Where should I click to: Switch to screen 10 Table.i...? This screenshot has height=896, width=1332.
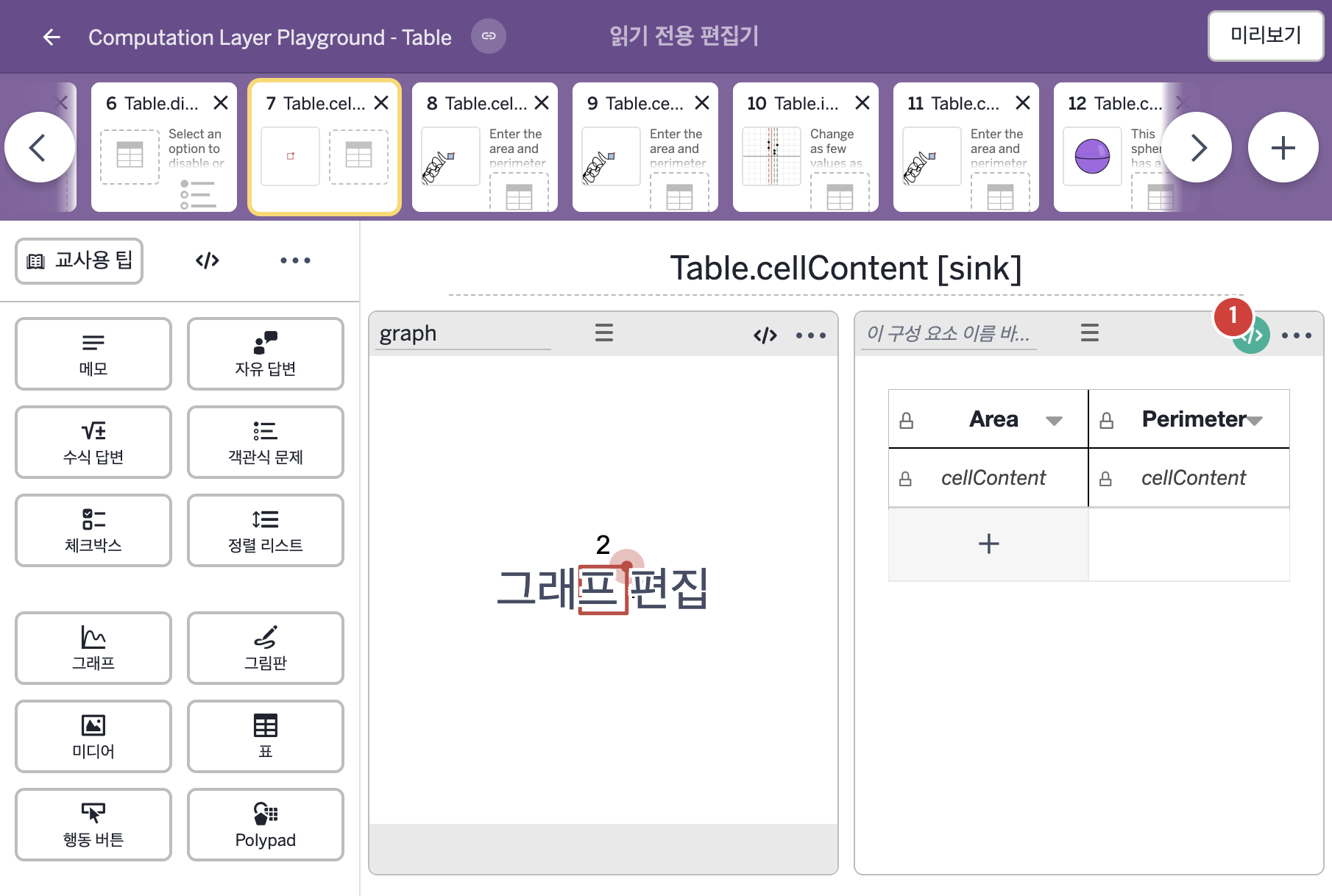tap(806, 147)
